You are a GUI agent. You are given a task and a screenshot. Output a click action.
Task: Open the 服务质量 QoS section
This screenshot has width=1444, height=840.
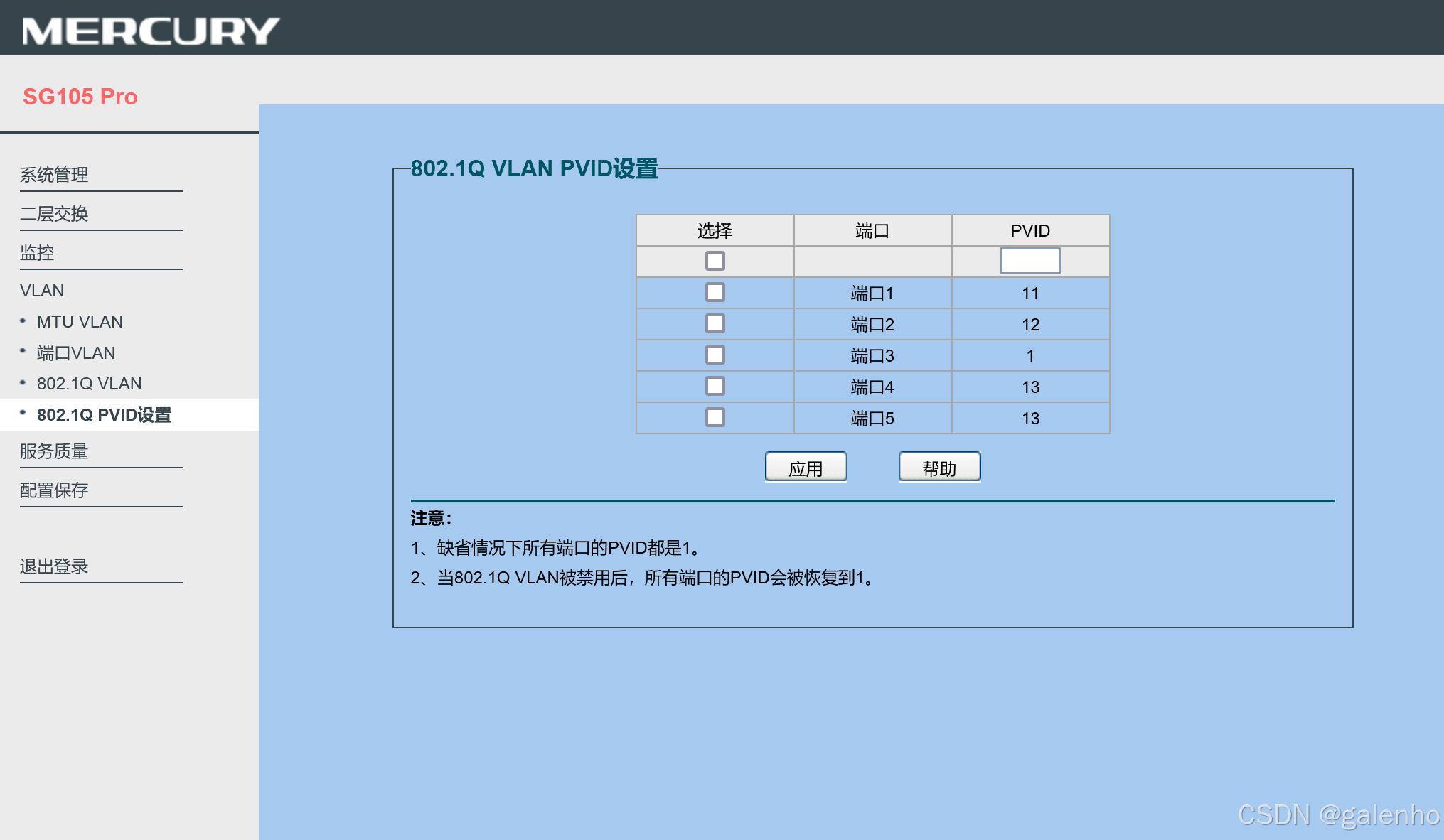[x=54, y=451]
